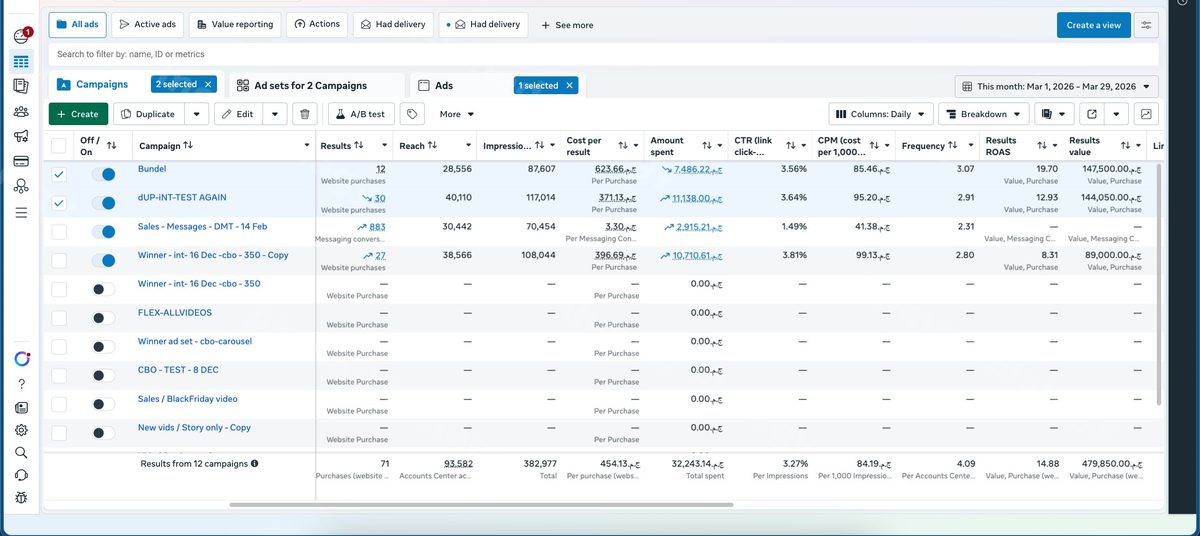Image resolution: width=1200 pixels, height=536 pixels.
Task: Toggle the Sales - Messages - DMT switch
Action: (x=103, y=232)
